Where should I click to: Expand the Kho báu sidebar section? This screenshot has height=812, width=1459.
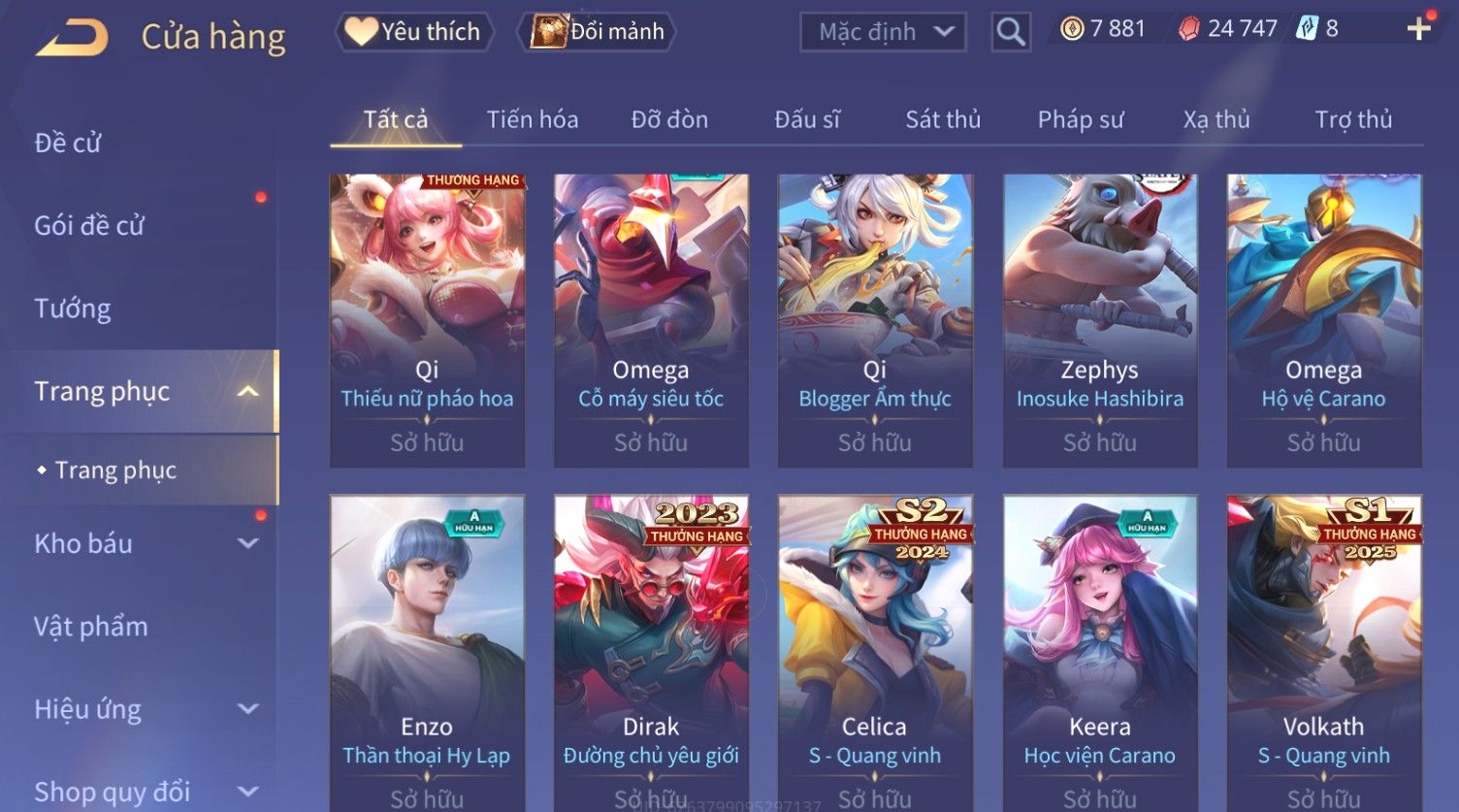click(x=248, y=544)
